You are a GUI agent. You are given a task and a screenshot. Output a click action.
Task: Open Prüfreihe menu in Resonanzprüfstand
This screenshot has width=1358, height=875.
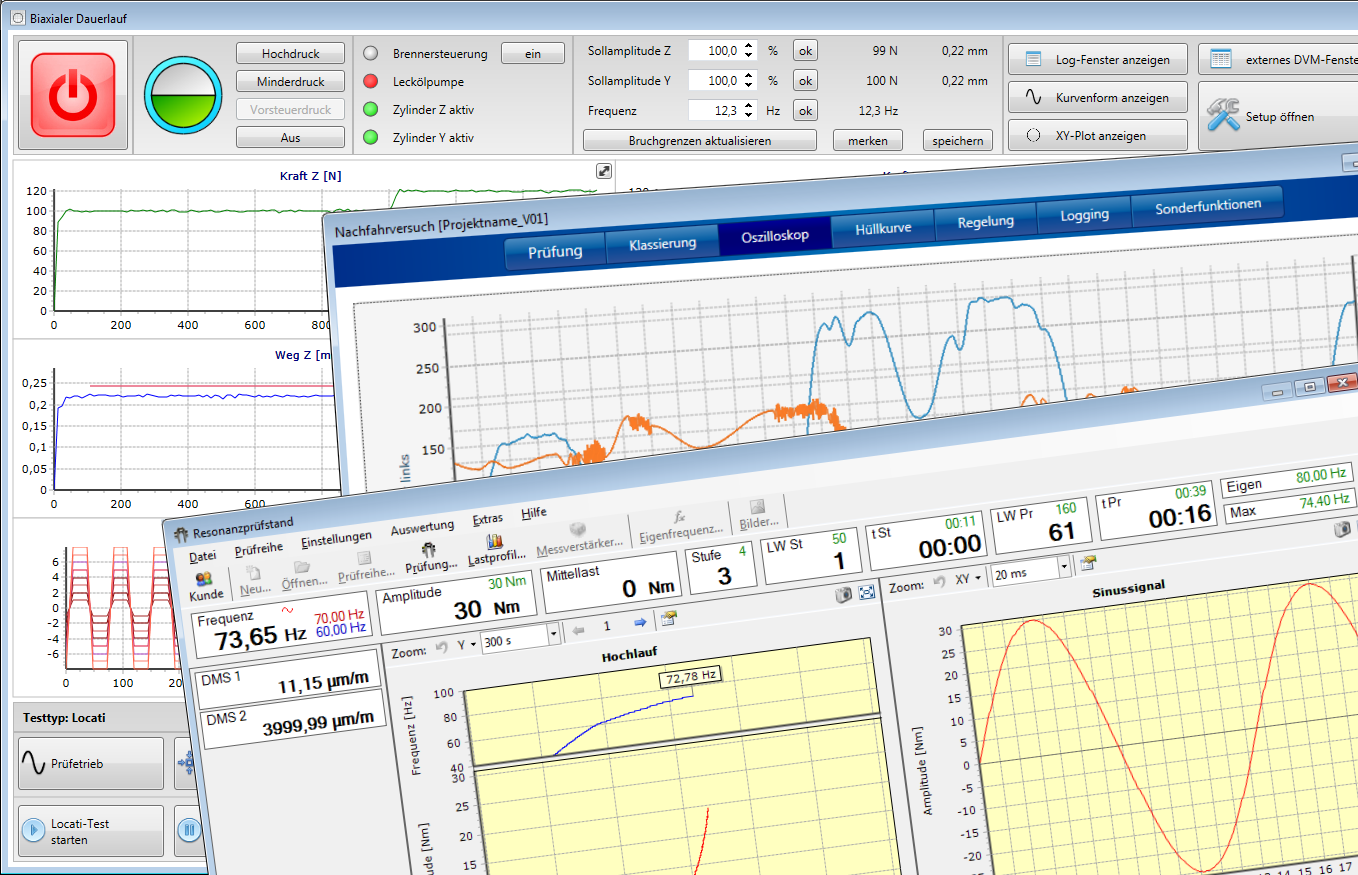click(x=258, y=548)
